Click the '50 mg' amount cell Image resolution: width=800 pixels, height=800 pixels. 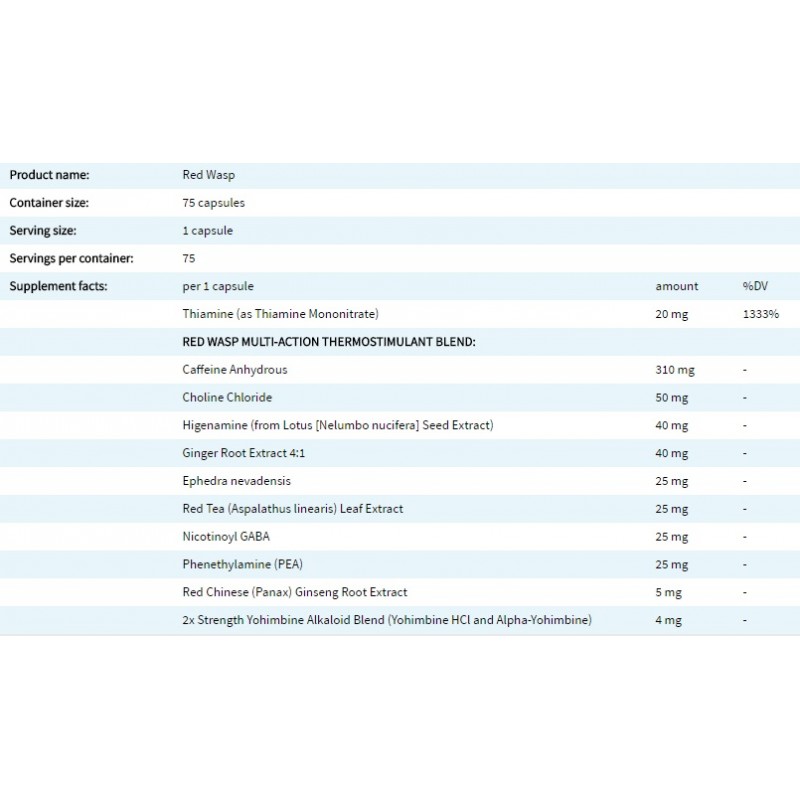671,397
